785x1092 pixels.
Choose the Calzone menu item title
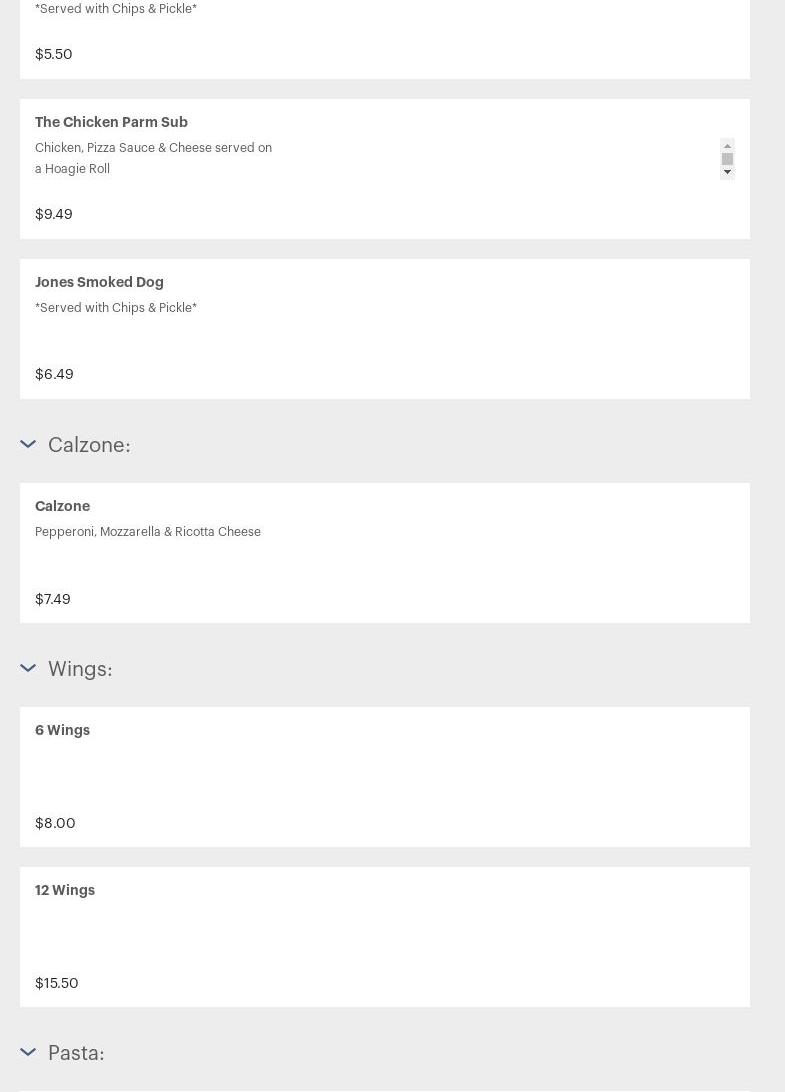(62, 506)
